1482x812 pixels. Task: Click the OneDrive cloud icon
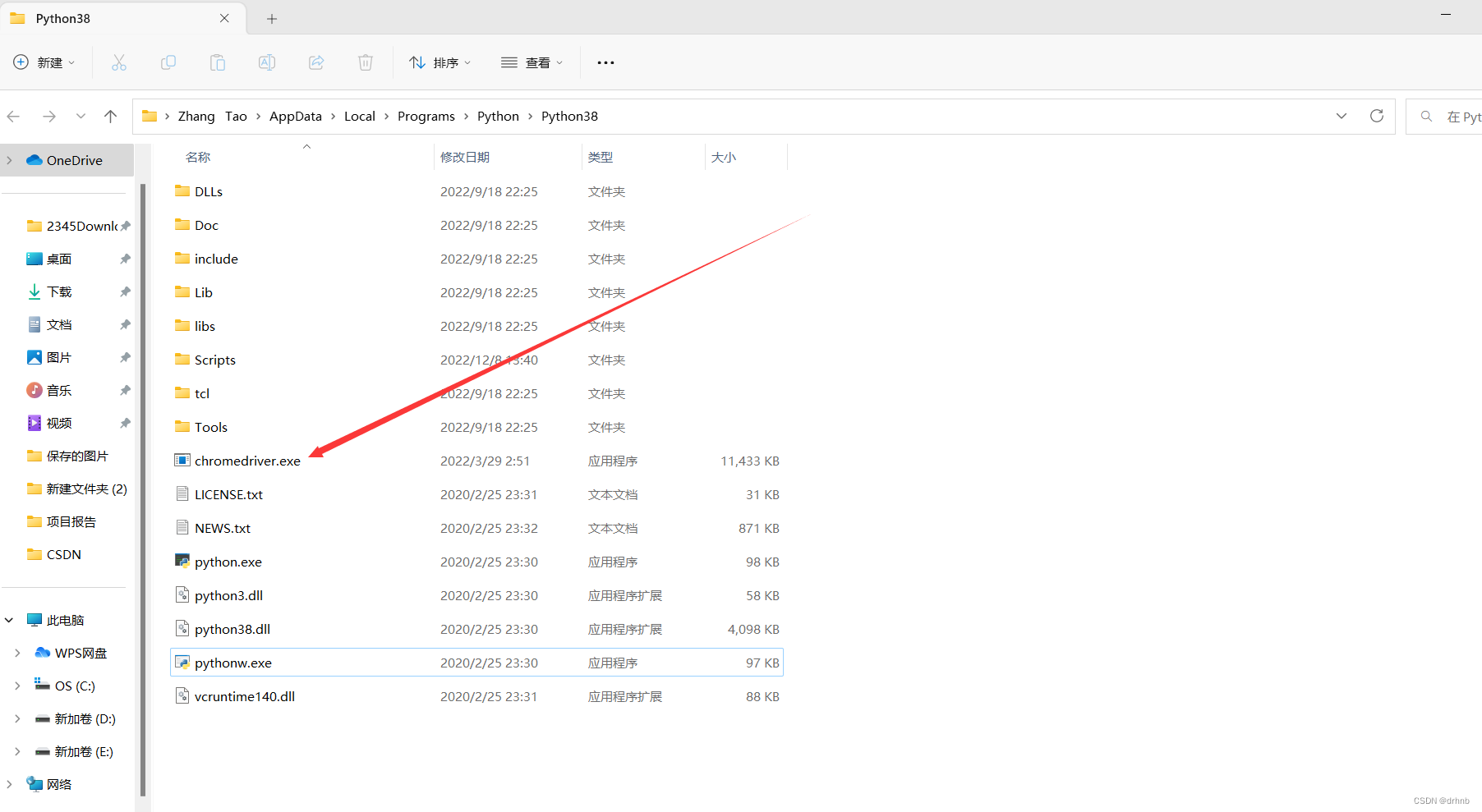pyautogui.click(x=35, y=160)
